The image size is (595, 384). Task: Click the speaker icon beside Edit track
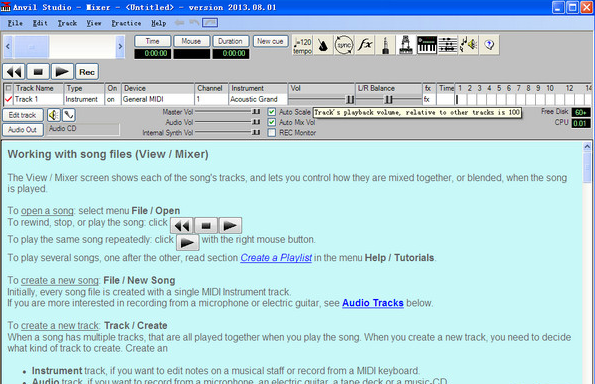[54, 115]
